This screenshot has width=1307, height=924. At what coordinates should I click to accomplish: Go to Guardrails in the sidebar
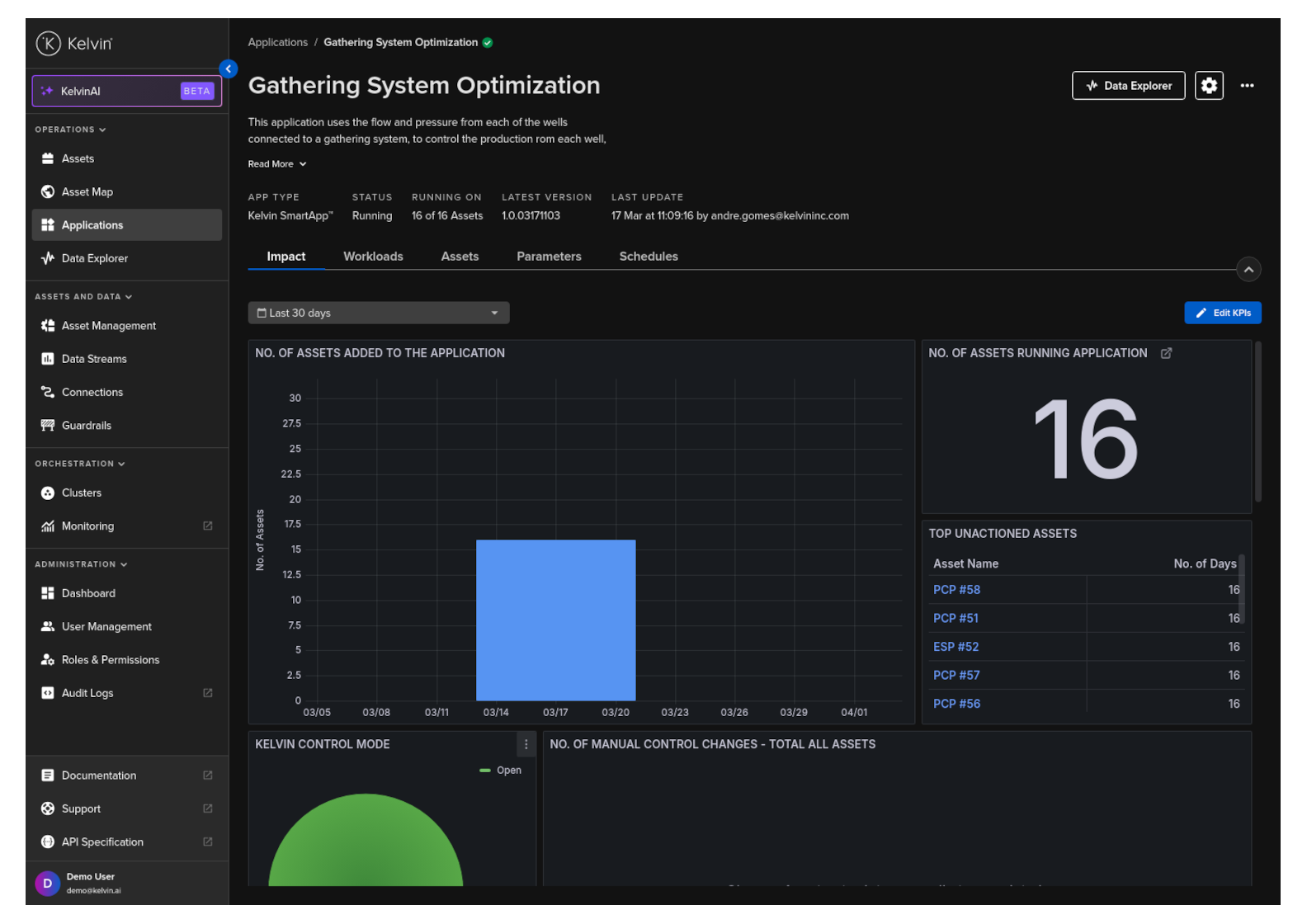[x=87, y=426]
